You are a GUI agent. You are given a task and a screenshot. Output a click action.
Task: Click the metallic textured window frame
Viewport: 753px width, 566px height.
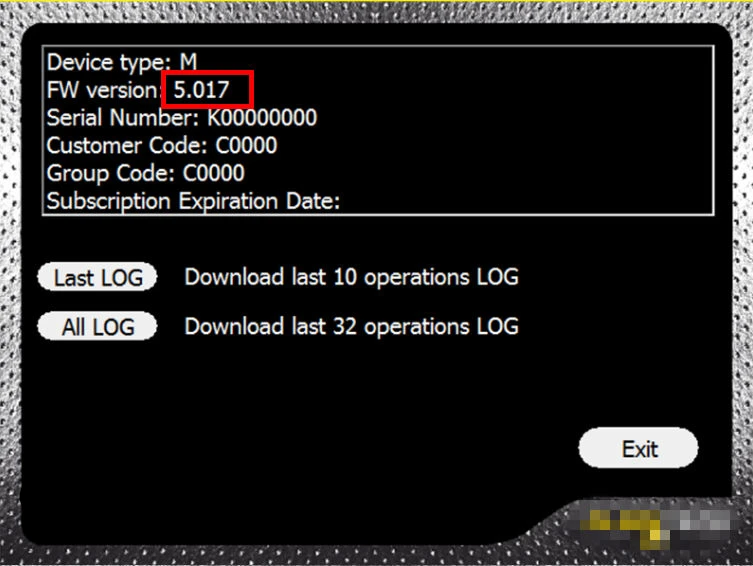click(x=10, y=288)
